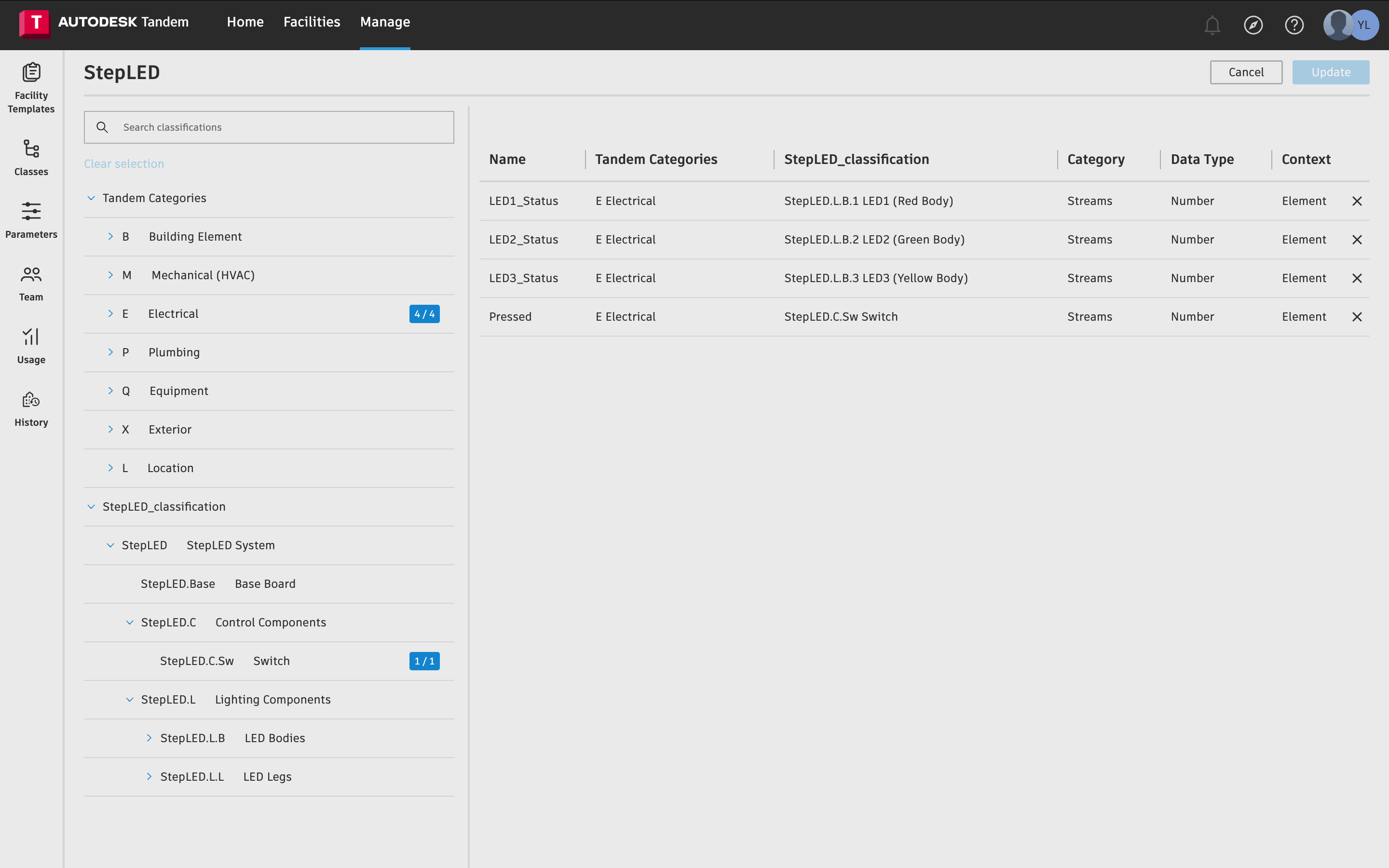The image size is (1389, 868).
Task: Click the Clear selection link
Action: pyautogui.click(x=124, y=163)
